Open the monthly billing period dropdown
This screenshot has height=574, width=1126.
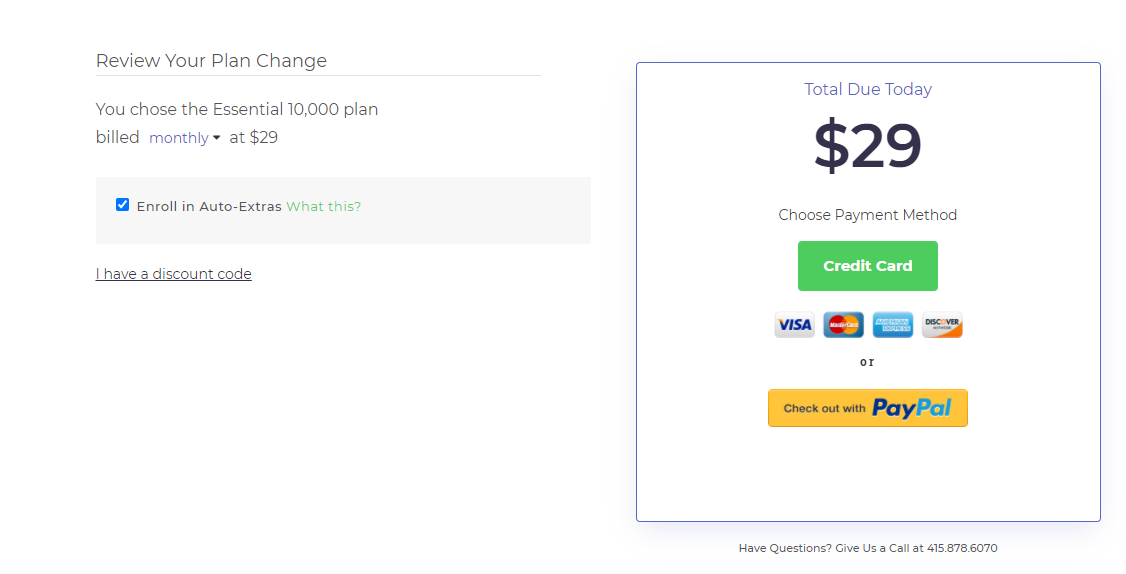pyautogui.click(x=180, y=138)
